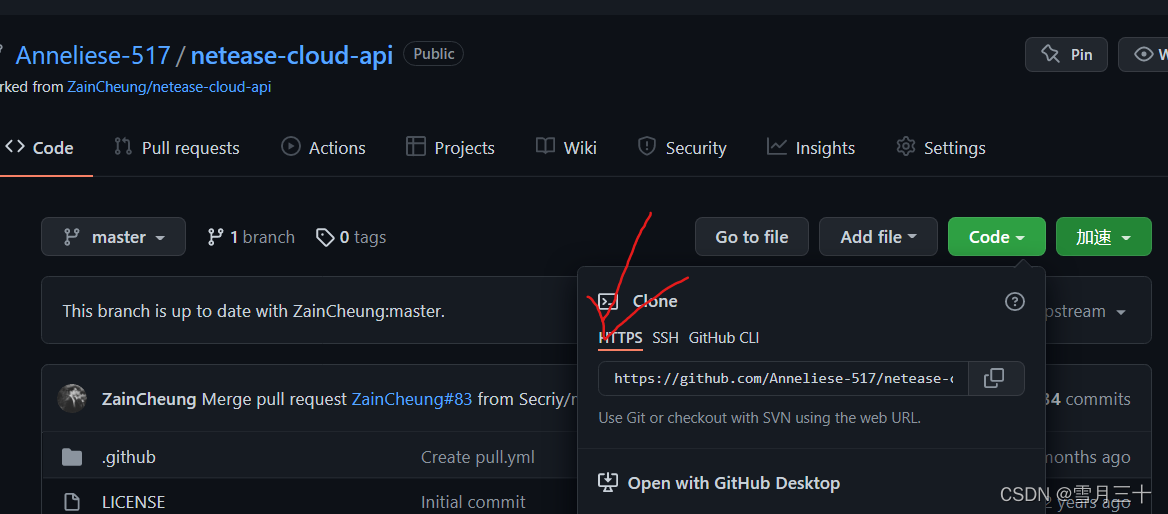Click the terminal icon beside Clone
1168x514 pixels.
(609, 301)
